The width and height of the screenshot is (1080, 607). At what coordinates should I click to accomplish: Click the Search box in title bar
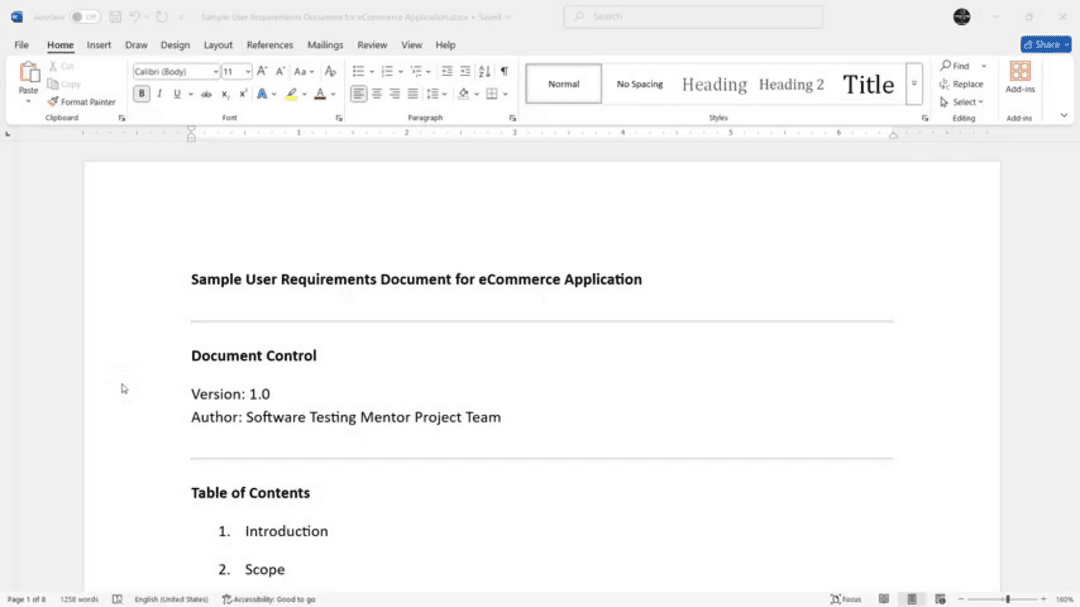(693, 17)
